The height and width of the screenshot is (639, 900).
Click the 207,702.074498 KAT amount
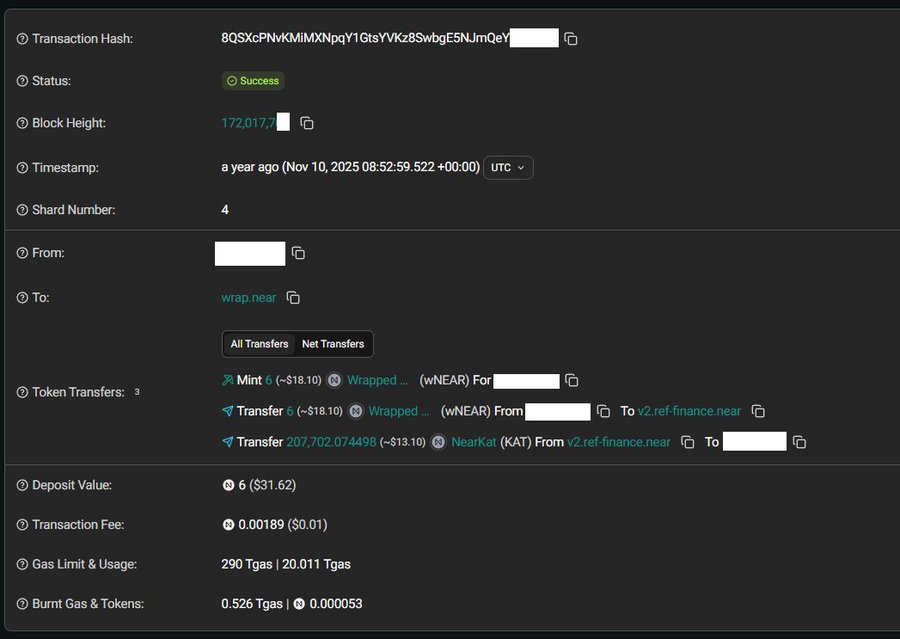pos(331,442)
